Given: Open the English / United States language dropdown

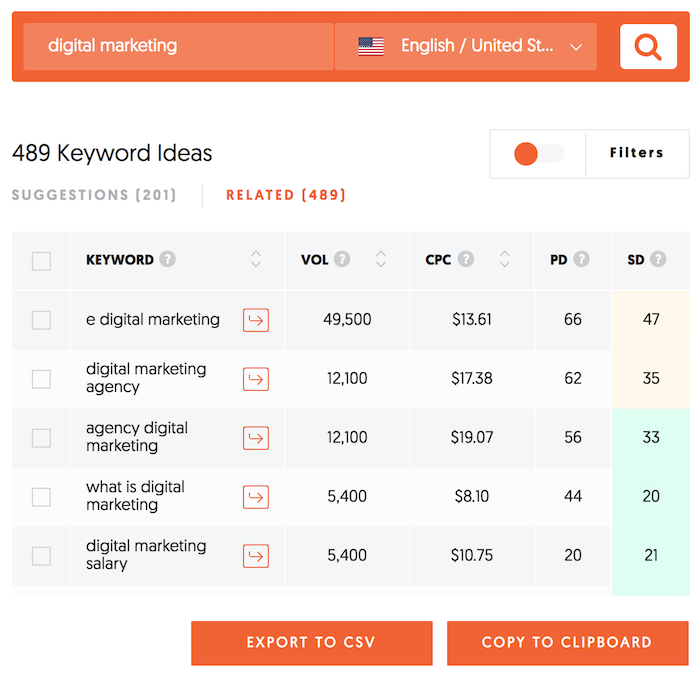Looking at the screenshot, I should [x=466, y=47].
